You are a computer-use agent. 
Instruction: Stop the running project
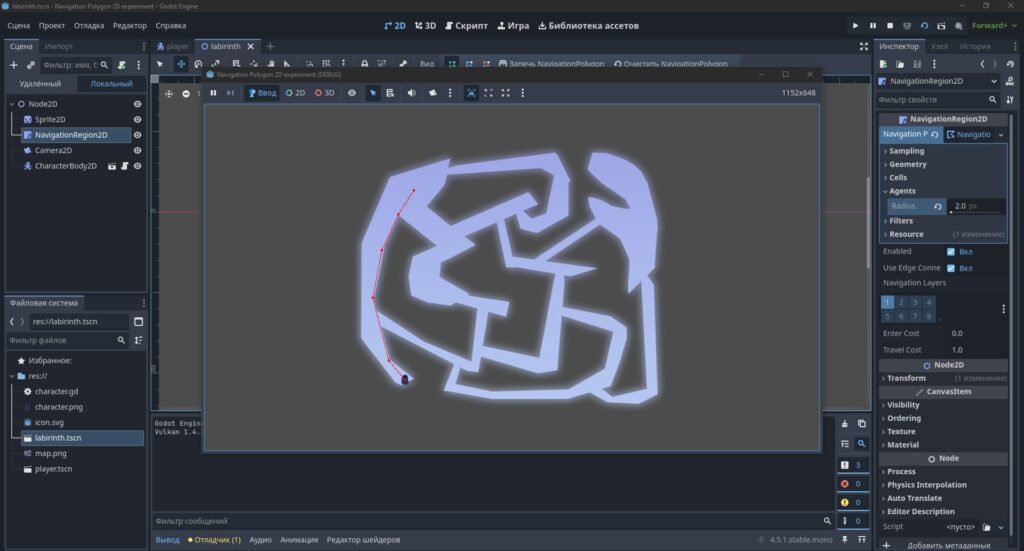pos(889,25)
